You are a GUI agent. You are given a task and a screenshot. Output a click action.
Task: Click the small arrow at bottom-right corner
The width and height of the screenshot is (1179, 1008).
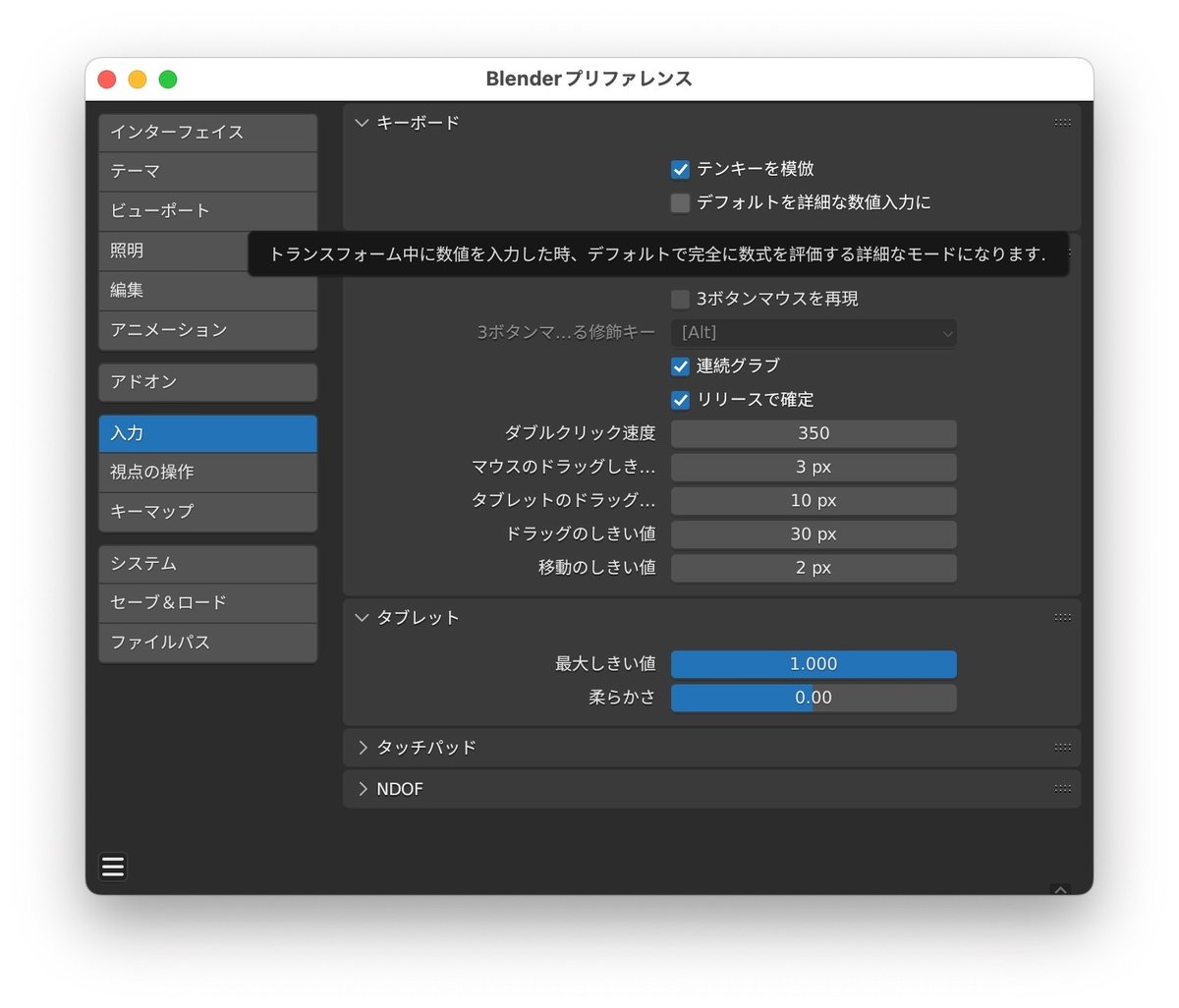tap(1060, 889)
